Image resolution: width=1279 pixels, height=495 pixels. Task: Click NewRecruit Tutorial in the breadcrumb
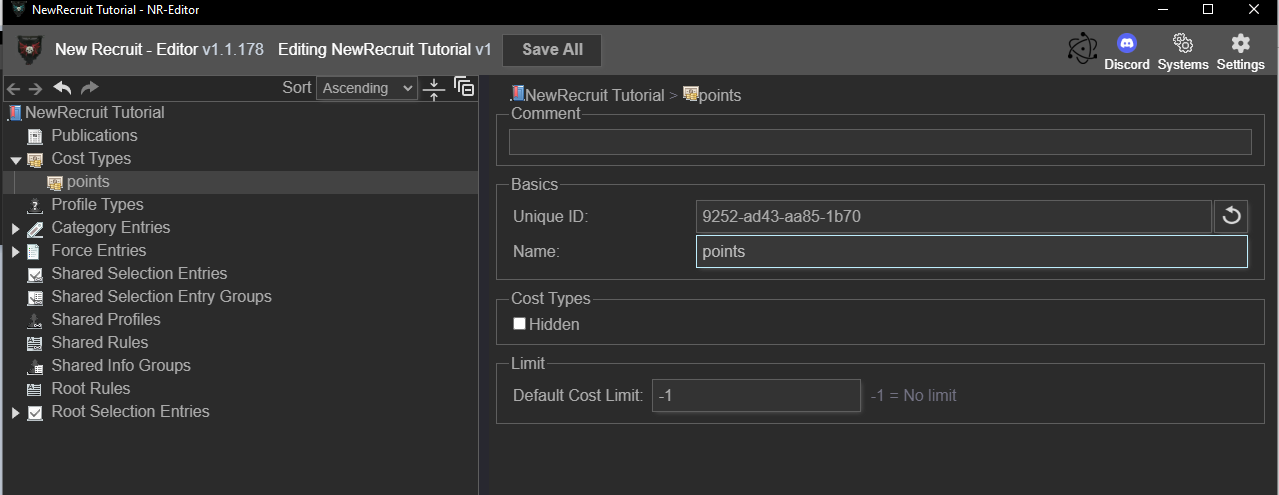pyautogui.click(x=594, y=96)
